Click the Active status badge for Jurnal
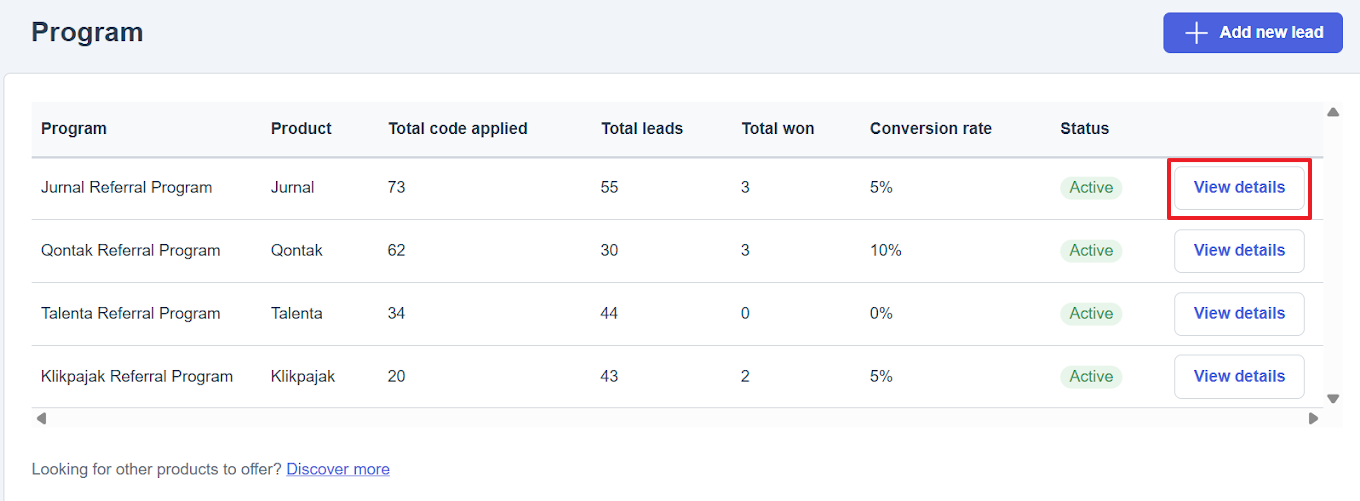The image size is (1360, 501). pyautogui.click(x=1091, y=188)
